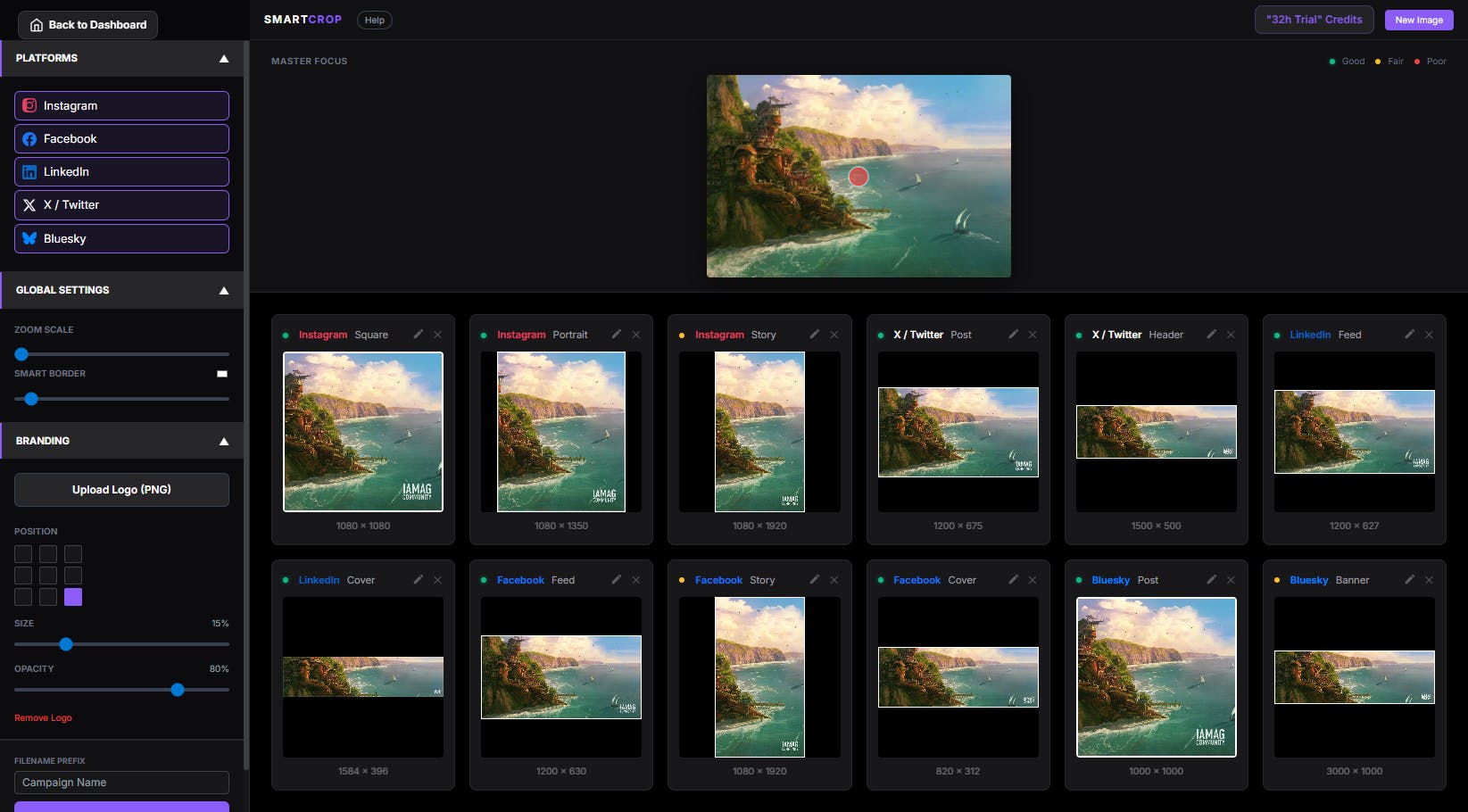Open the Help page
This screenshot has width=1468, height=812.
tap(375, 20)
